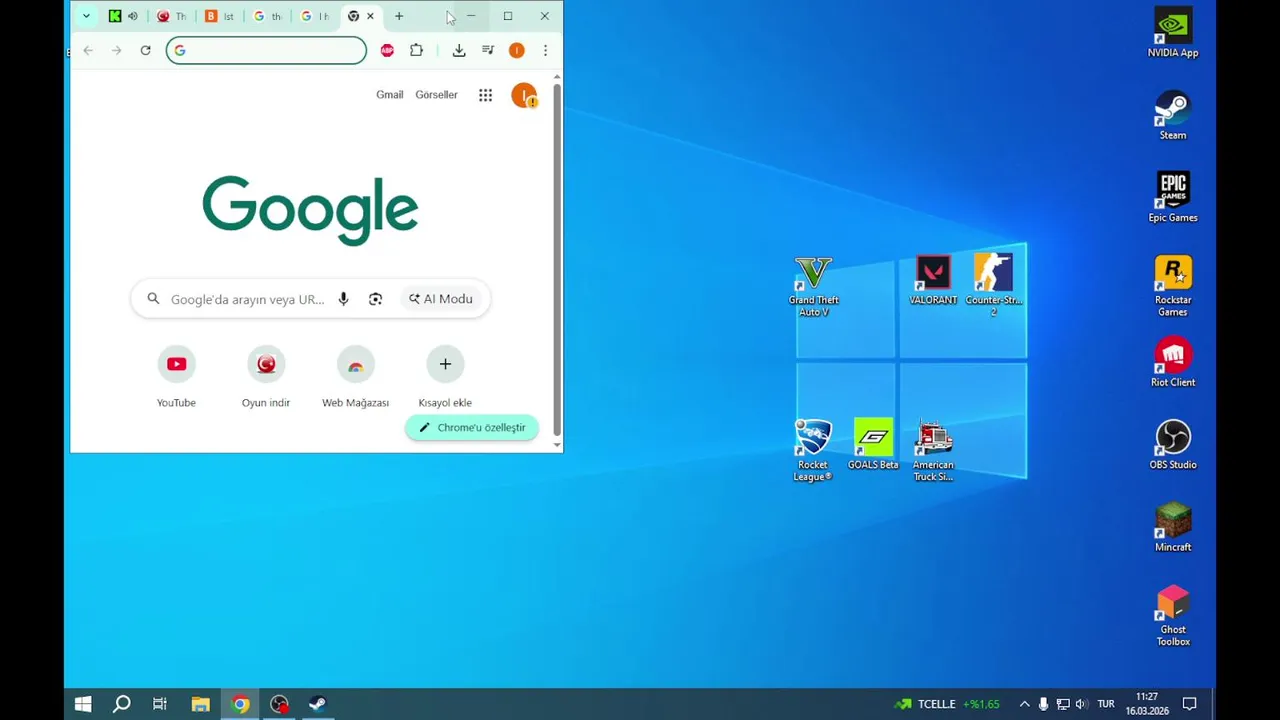
Task: Show hidden system tray icons
Action: click(x=1024, y=704)
